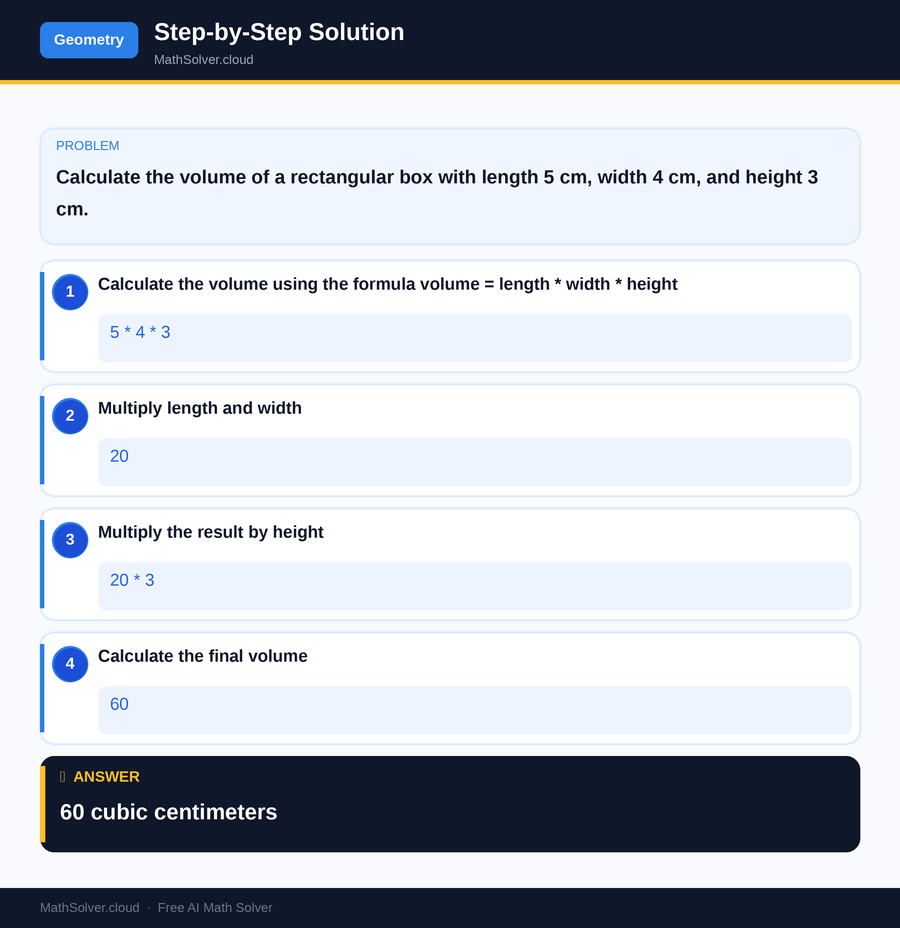The width and height of the screenshot is (900, 928).
Task: Click the '20' result box
Action: (474, 462)
